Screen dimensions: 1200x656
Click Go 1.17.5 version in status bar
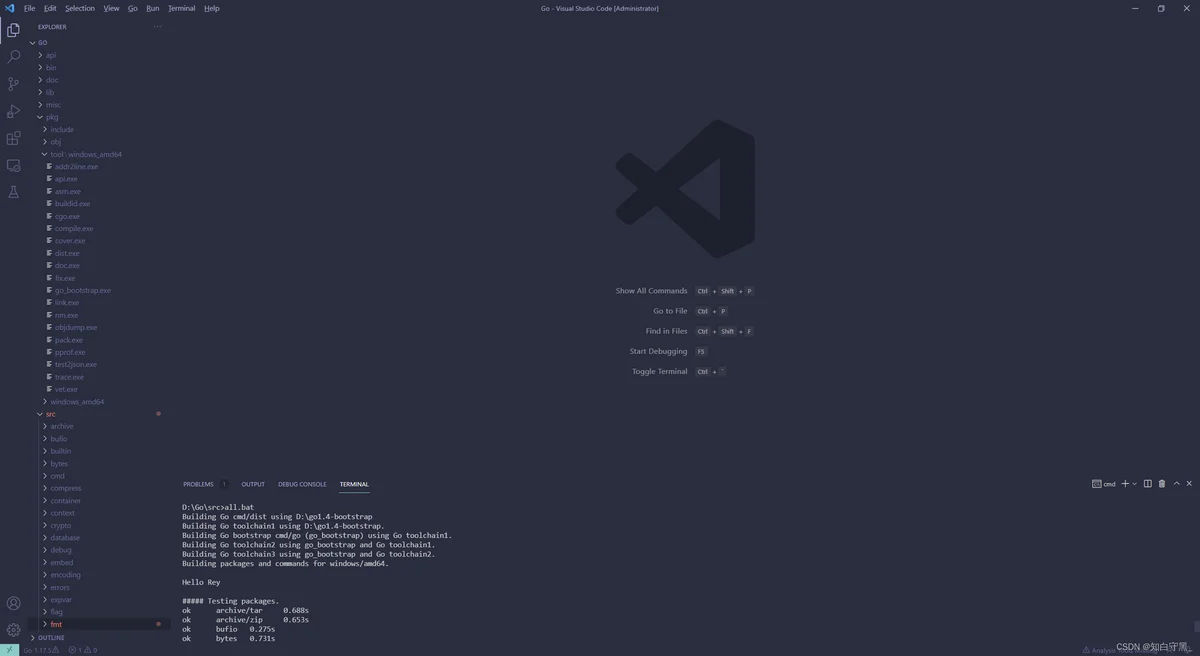click(x=41, y=650)
